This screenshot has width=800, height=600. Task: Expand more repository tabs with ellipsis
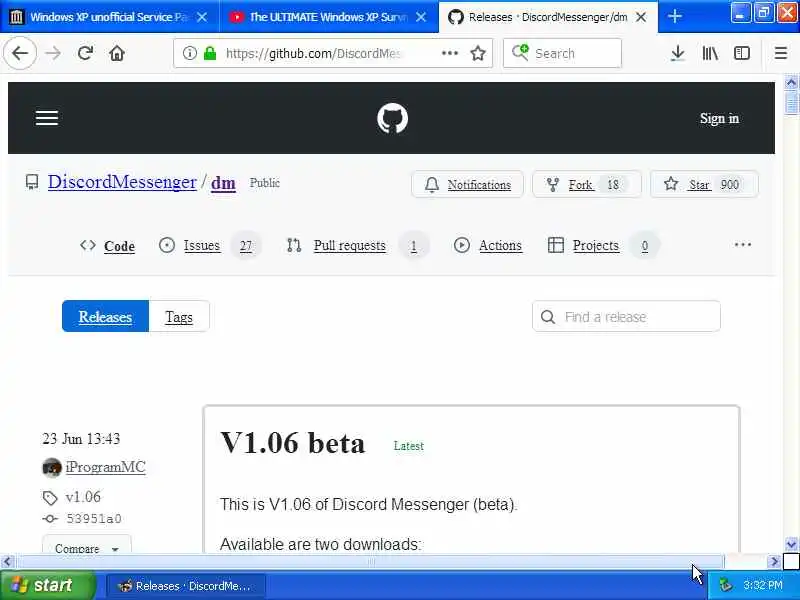click(742, 245)
